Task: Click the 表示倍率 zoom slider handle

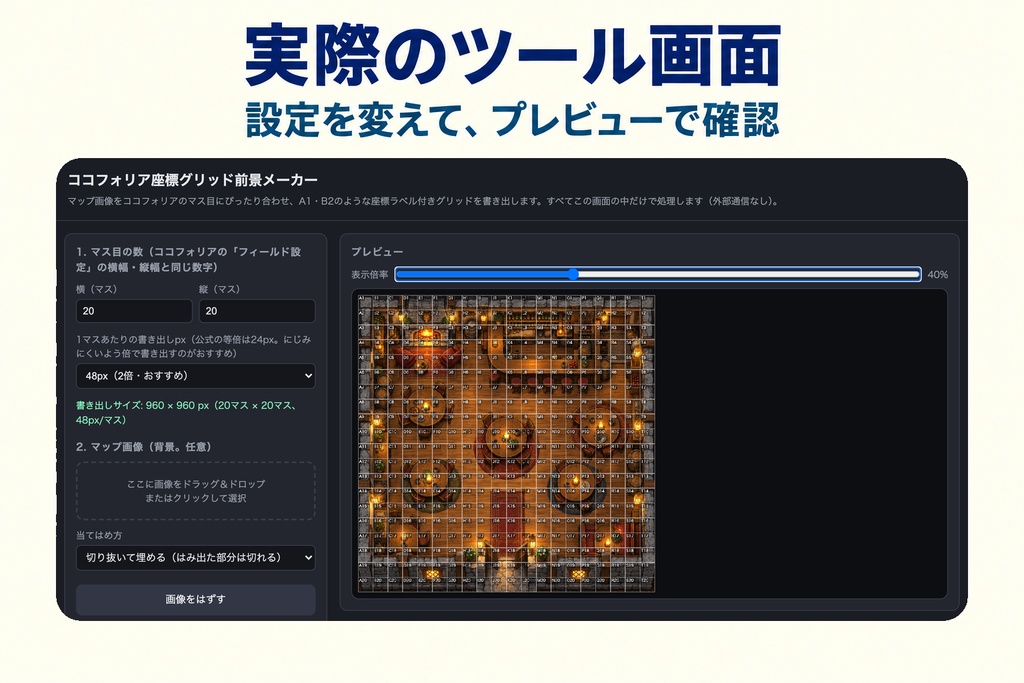Action: point(573,274)
